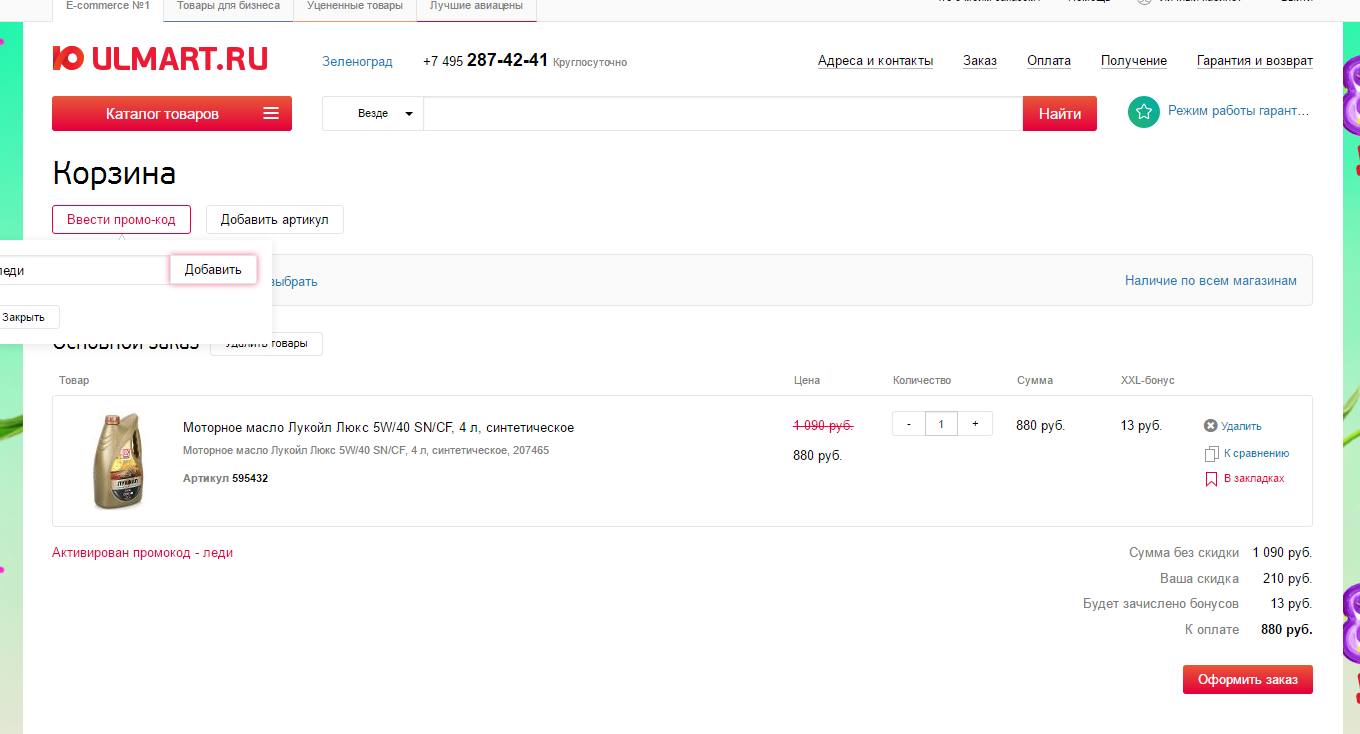Click the Удалить link for the motor oil
Screen dimensions: 1360x734
(1241, 426)
